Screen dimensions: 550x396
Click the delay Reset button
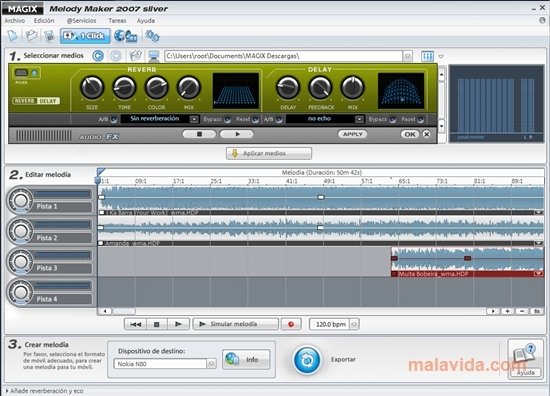pyautogui.click(x=421, y=120)
